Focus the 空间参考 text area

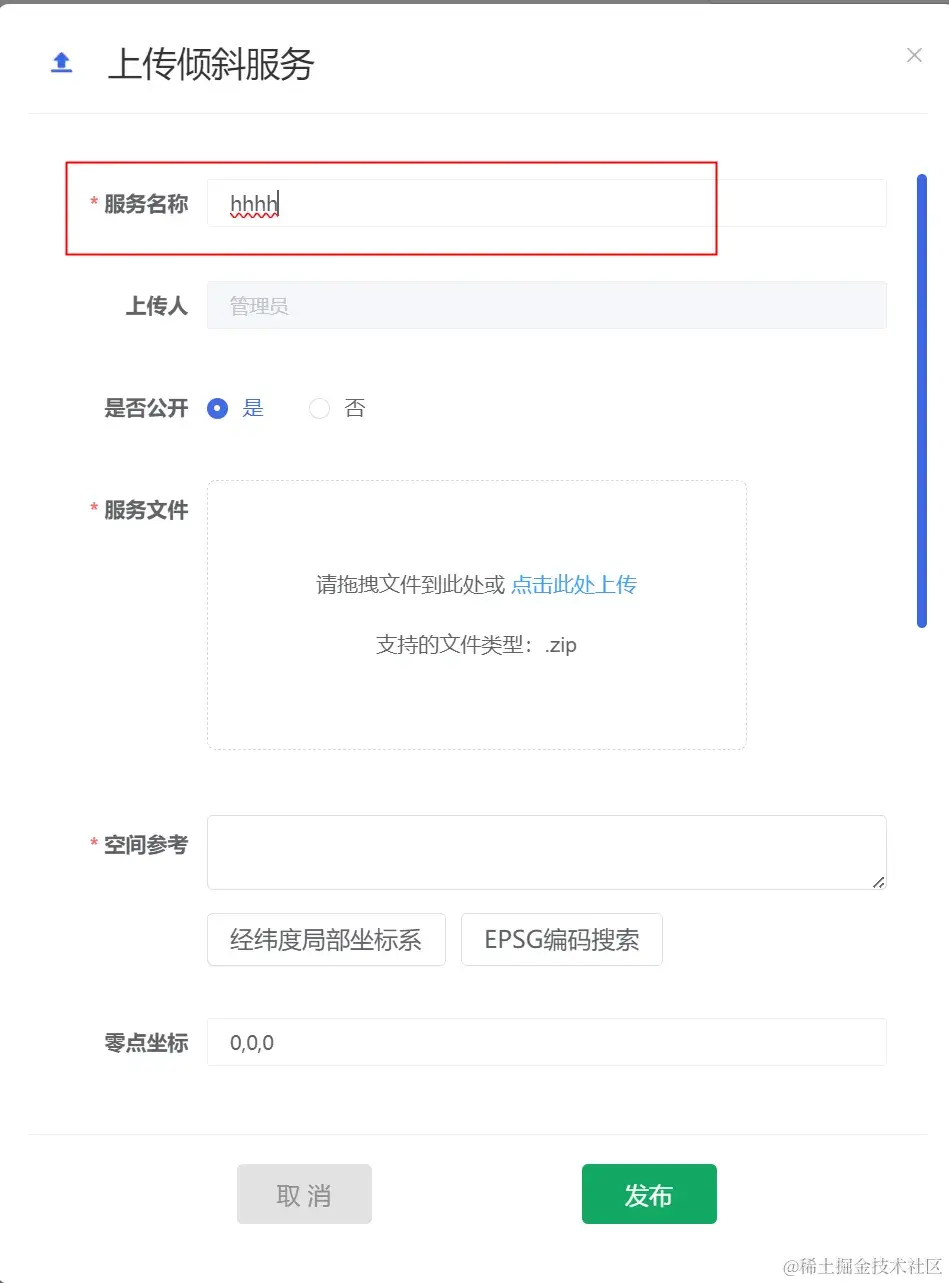(x=546, y=852)
